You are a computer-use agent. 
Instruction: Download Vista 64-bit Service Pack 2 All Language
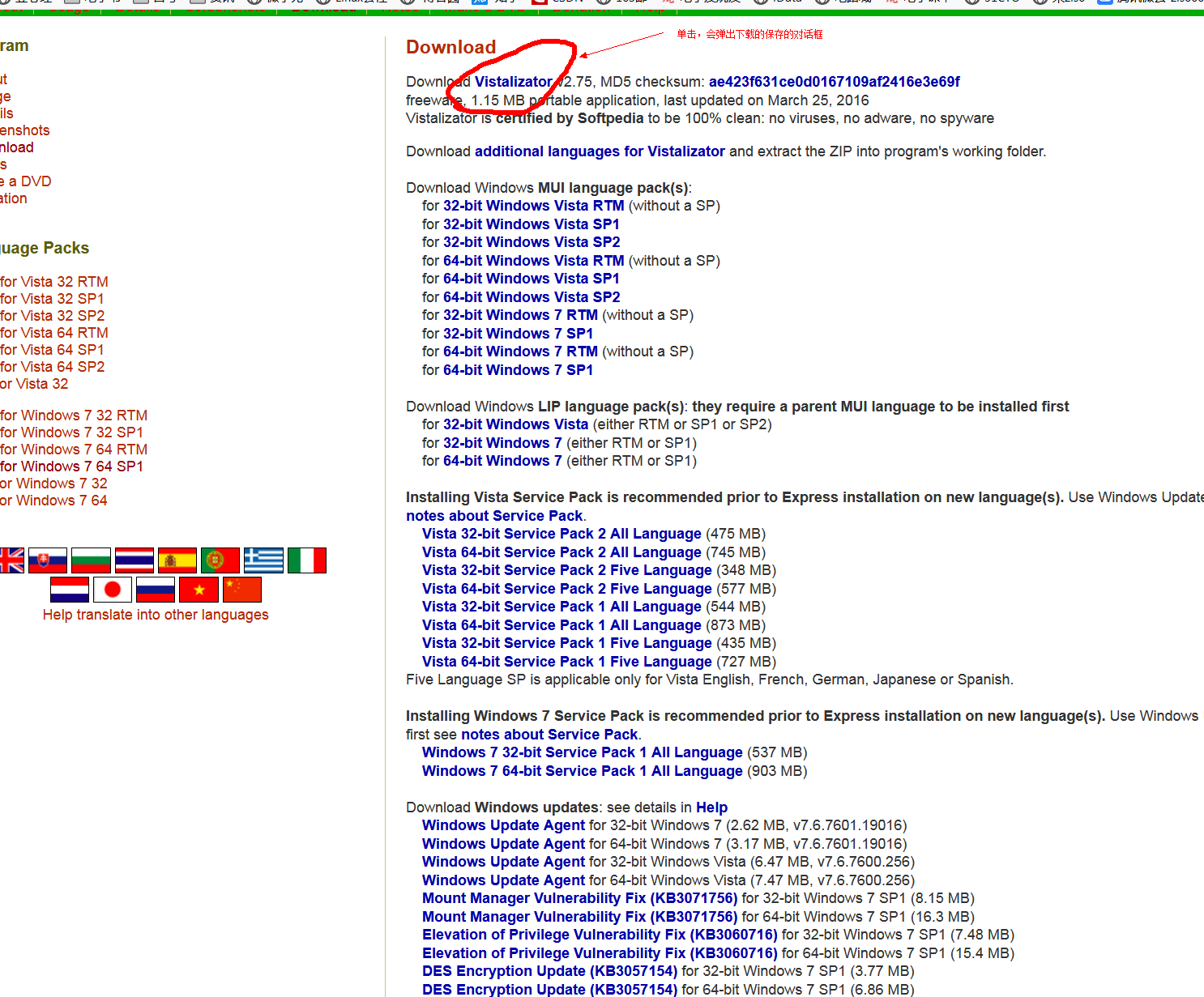(x=561, y=552)
